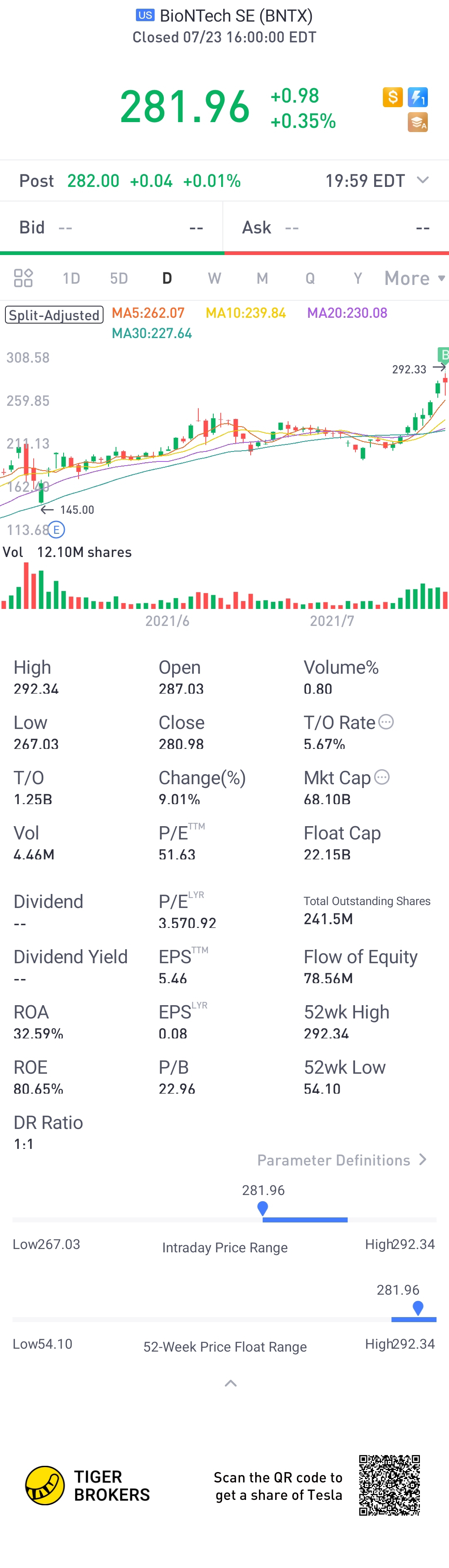Open the More chart periods dropdown
The height and width of the screenshot is (1568, 449).
(415, 278)
